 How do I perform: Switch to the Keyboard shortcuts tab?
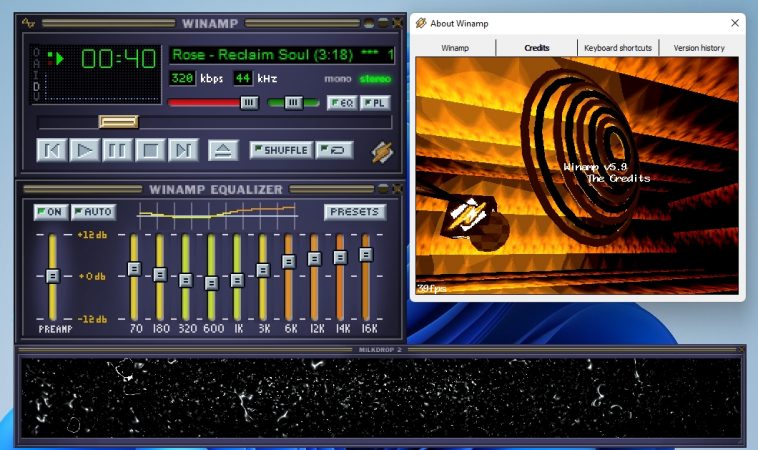(x=618, y=48)
